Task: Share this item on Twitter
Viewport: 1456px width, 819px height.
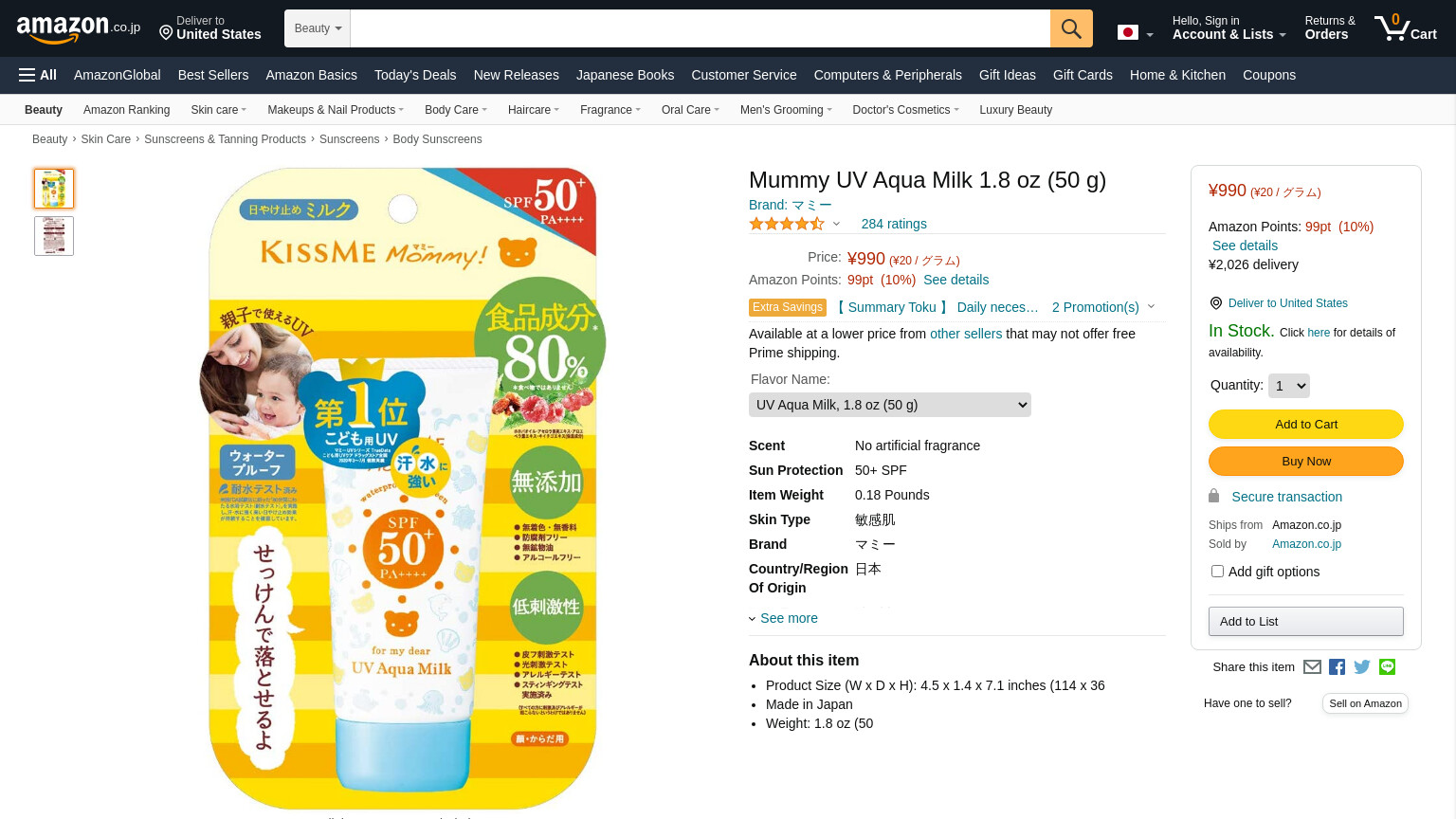Action: [x=1362, y=666]
